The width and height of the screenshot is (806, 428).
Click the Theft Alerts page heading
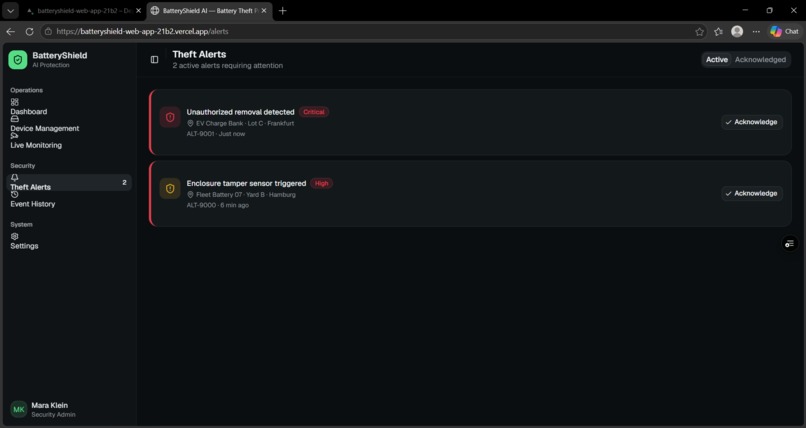(x=199, y=54)
